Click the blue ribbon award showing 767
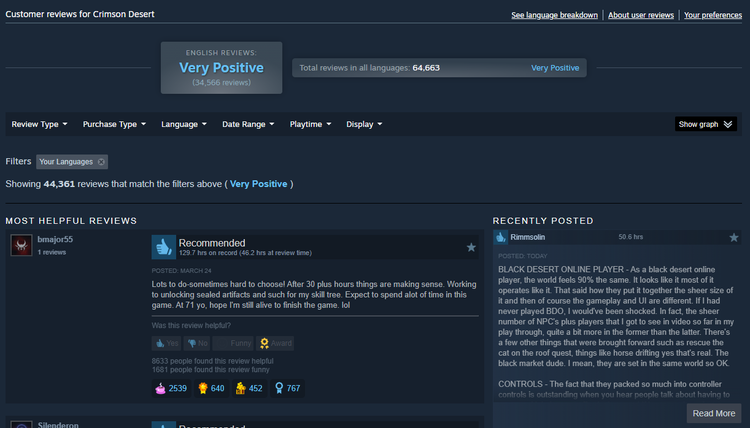Image resolution: width=750 pixels, height=428 pixels. (287, 388)
